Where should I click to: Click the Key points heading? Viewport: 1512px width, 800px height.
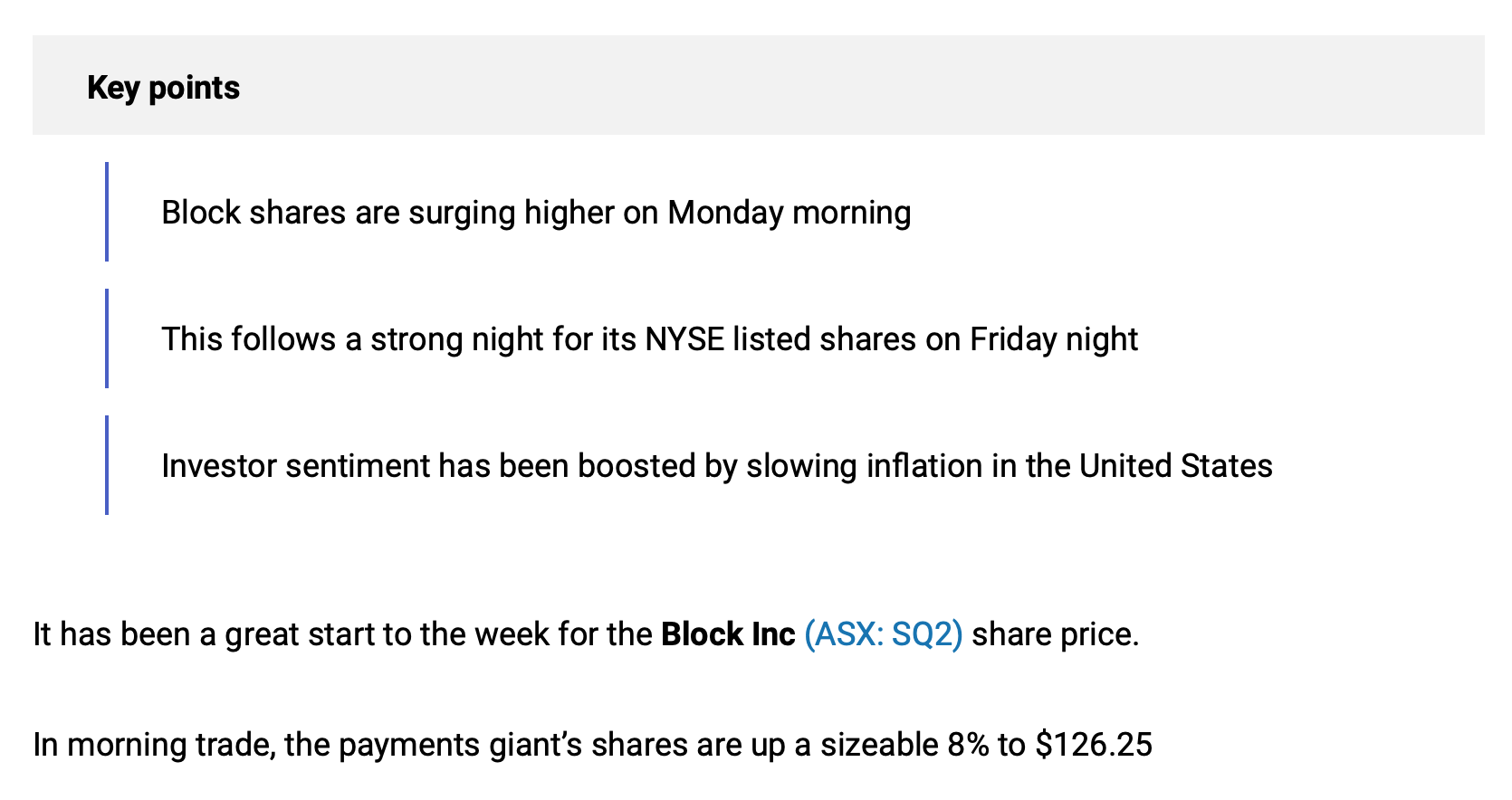(163, 88)
